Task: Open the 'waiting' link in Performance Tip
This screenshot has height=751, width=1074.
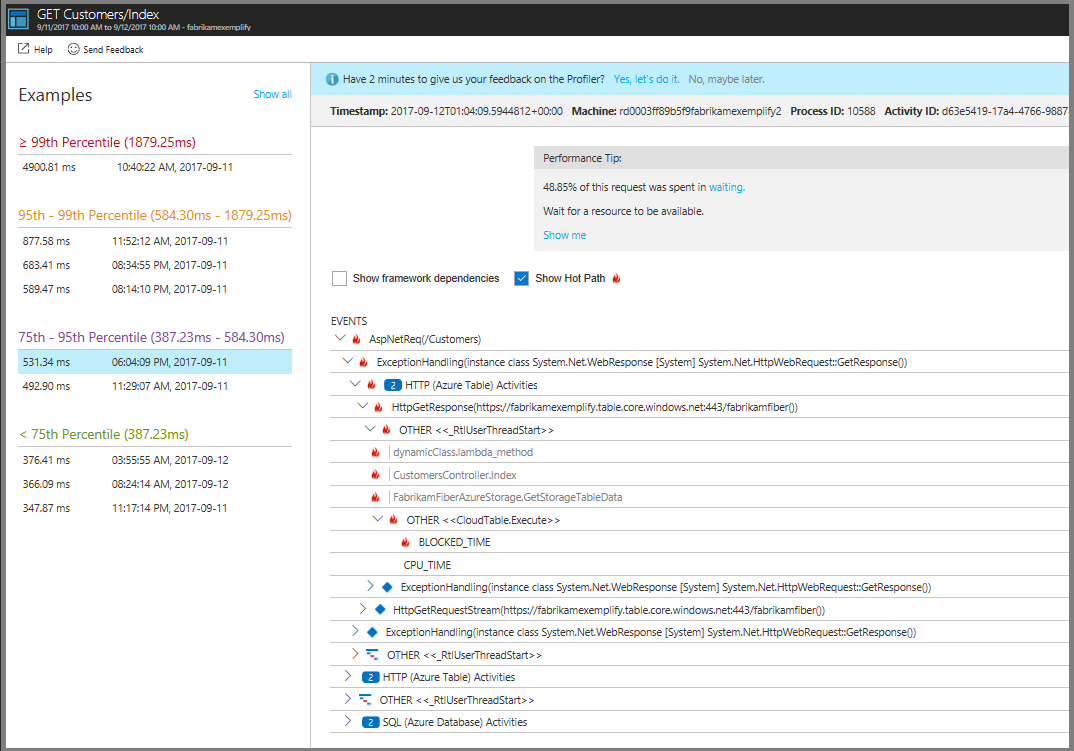Action: point(727,187)
